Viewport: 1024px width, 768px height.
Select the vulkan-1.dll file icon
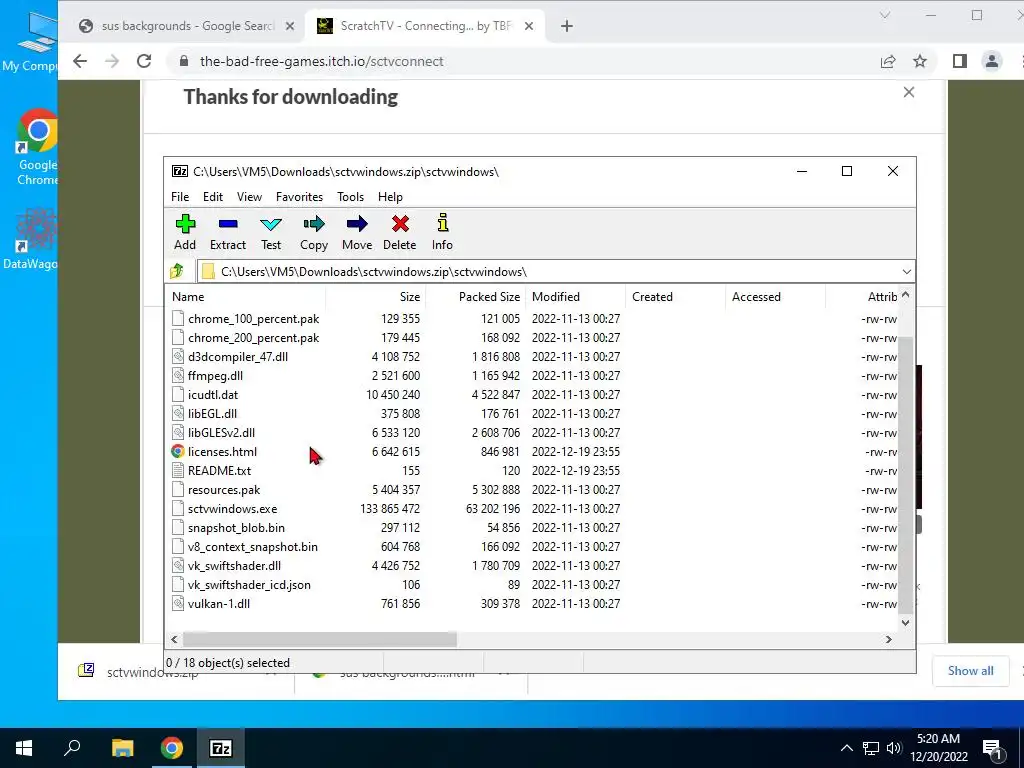(x=178, y=603)
